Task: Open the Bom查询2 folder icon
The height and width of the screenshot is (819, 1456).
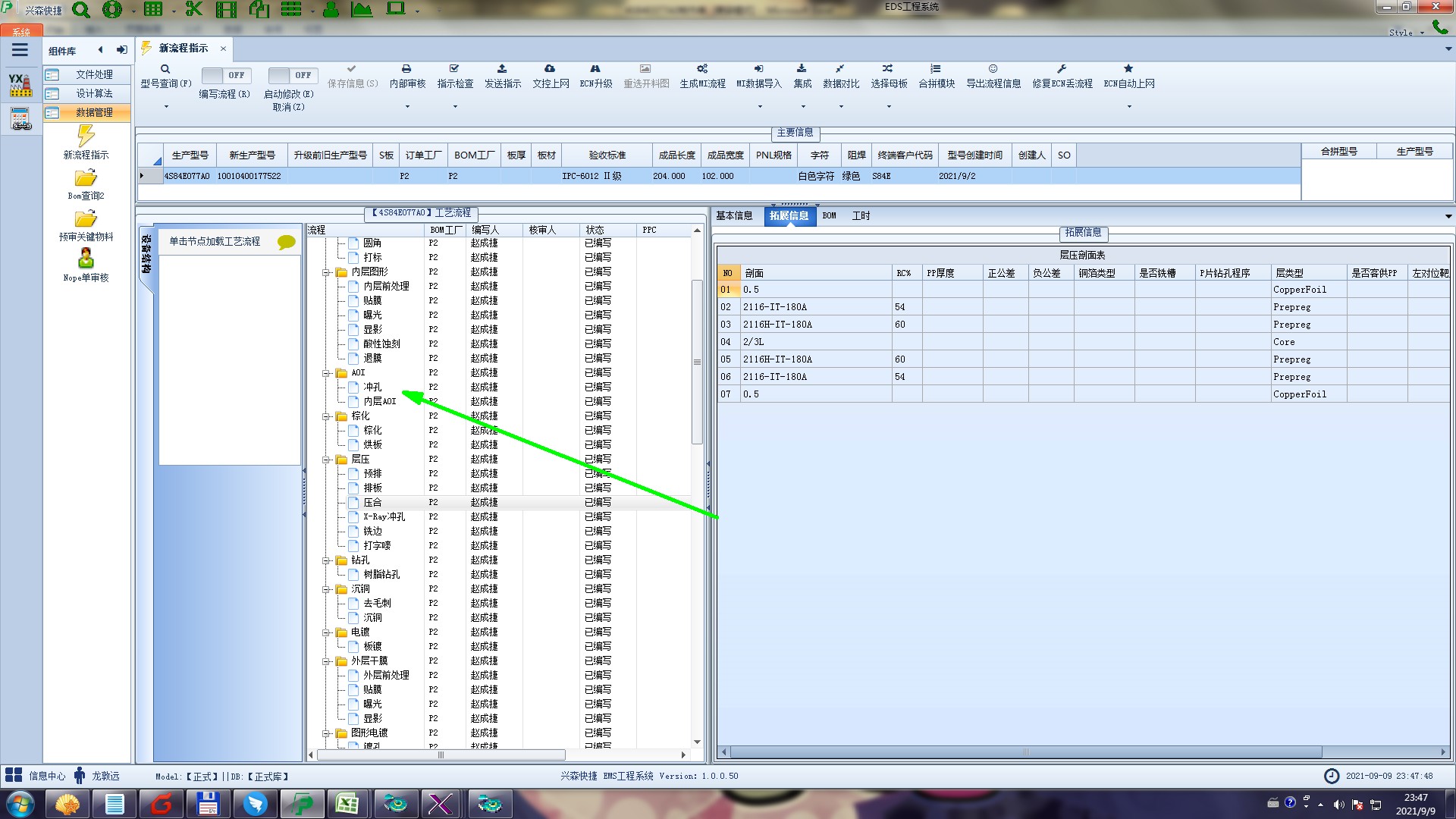Action: 86,178
